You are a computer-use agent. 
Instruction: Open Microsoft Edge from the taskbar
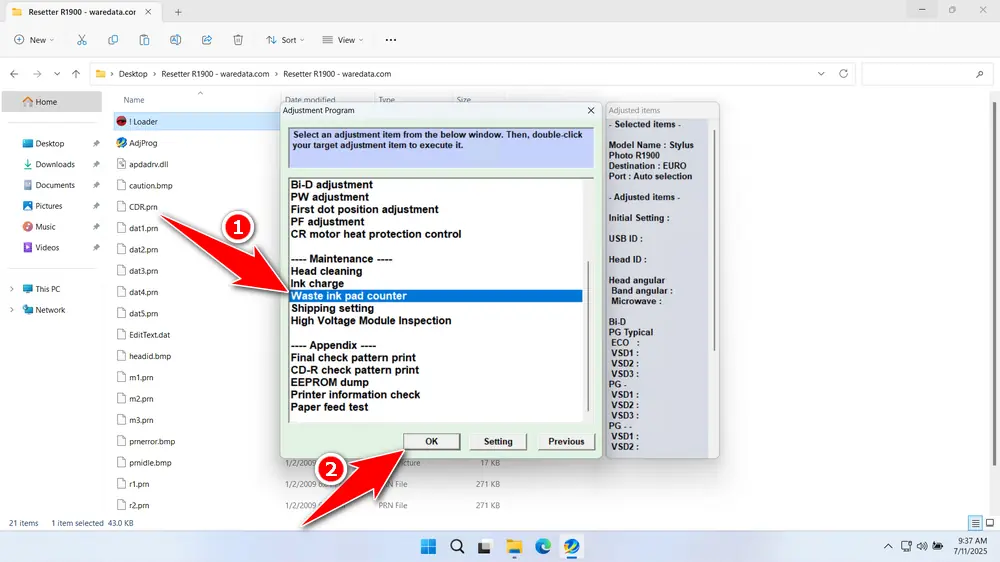point(543,546)
